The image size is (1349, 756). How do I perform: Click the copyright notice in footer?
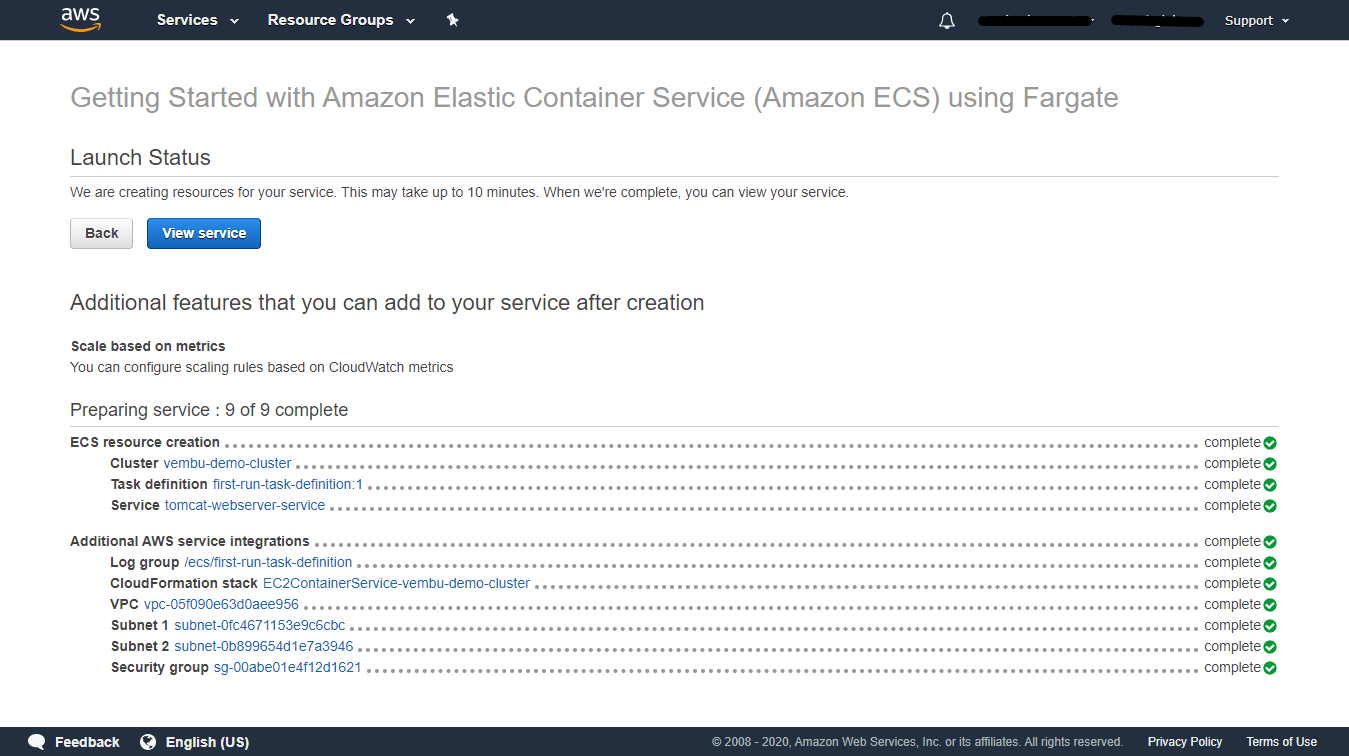tap(917, 742)
